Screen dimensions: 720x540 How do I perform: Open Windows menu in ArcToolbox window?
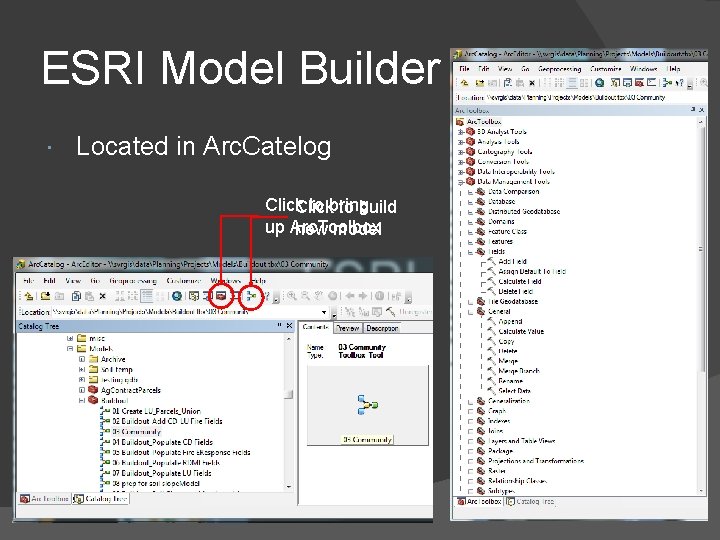643,69
